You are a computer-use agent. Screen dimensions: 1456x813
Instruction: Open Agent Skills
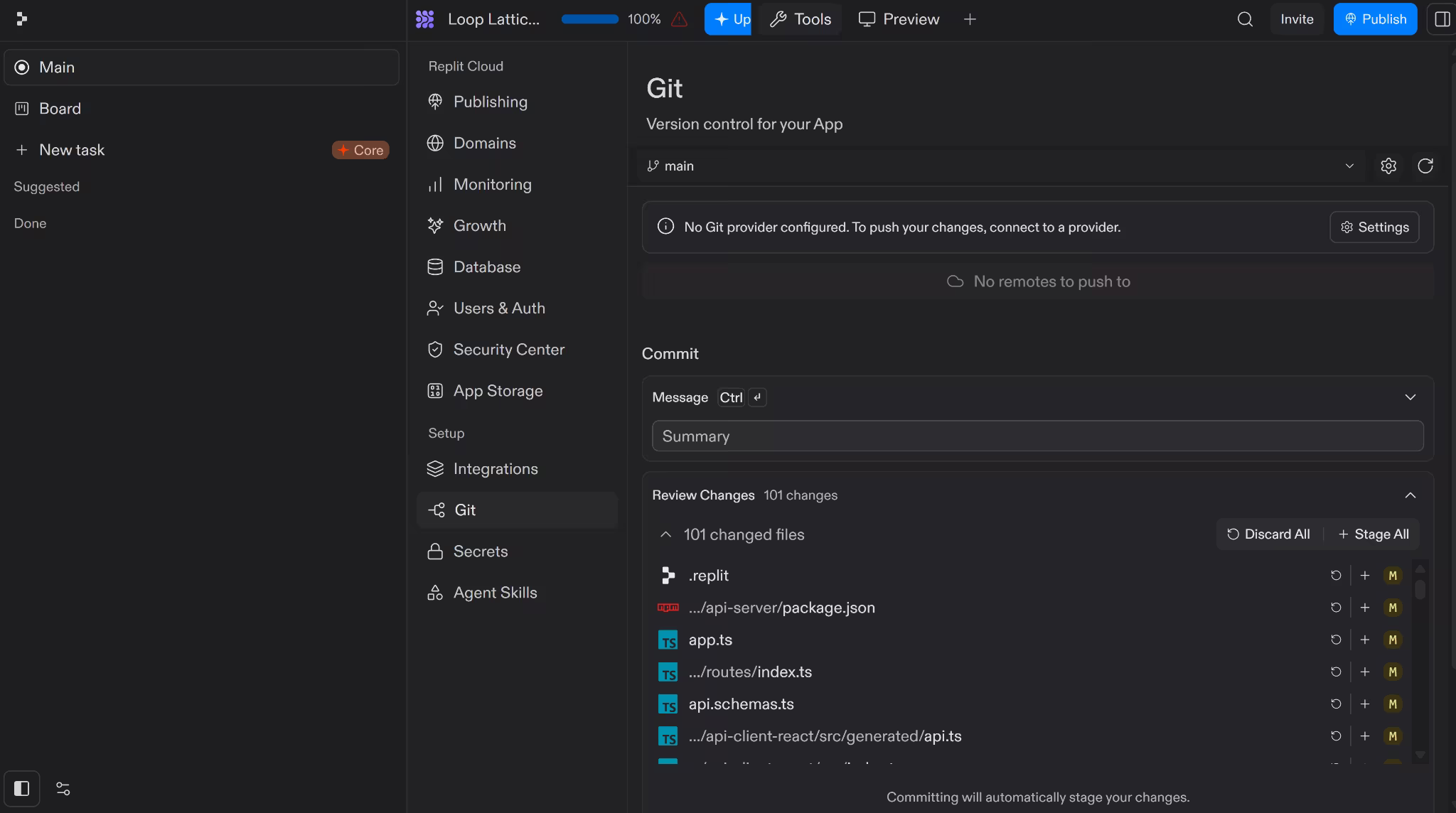(517, 593)
